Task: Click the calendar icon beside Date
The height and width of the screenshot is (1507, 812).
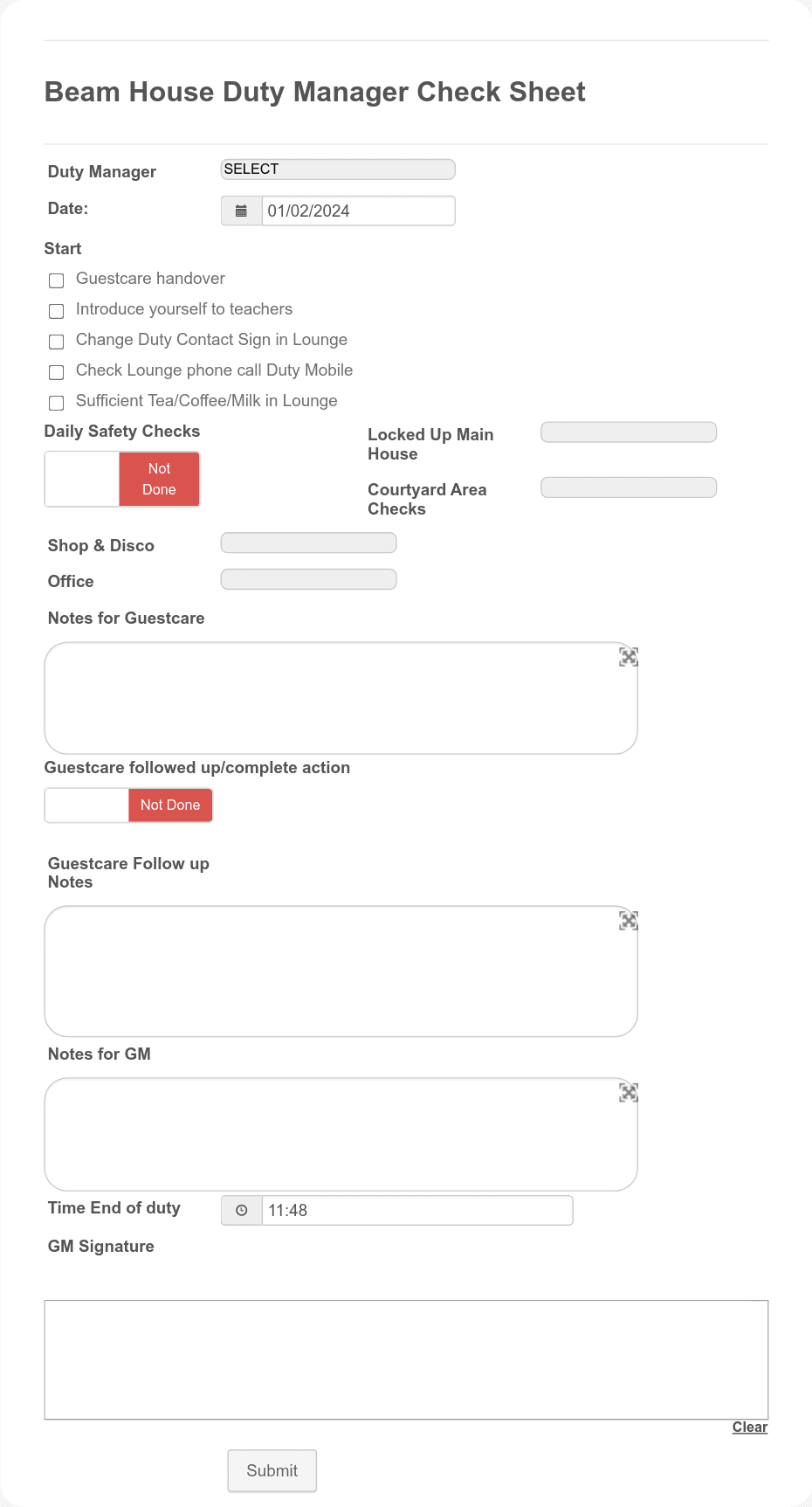Action: click(x=242, y=211)
